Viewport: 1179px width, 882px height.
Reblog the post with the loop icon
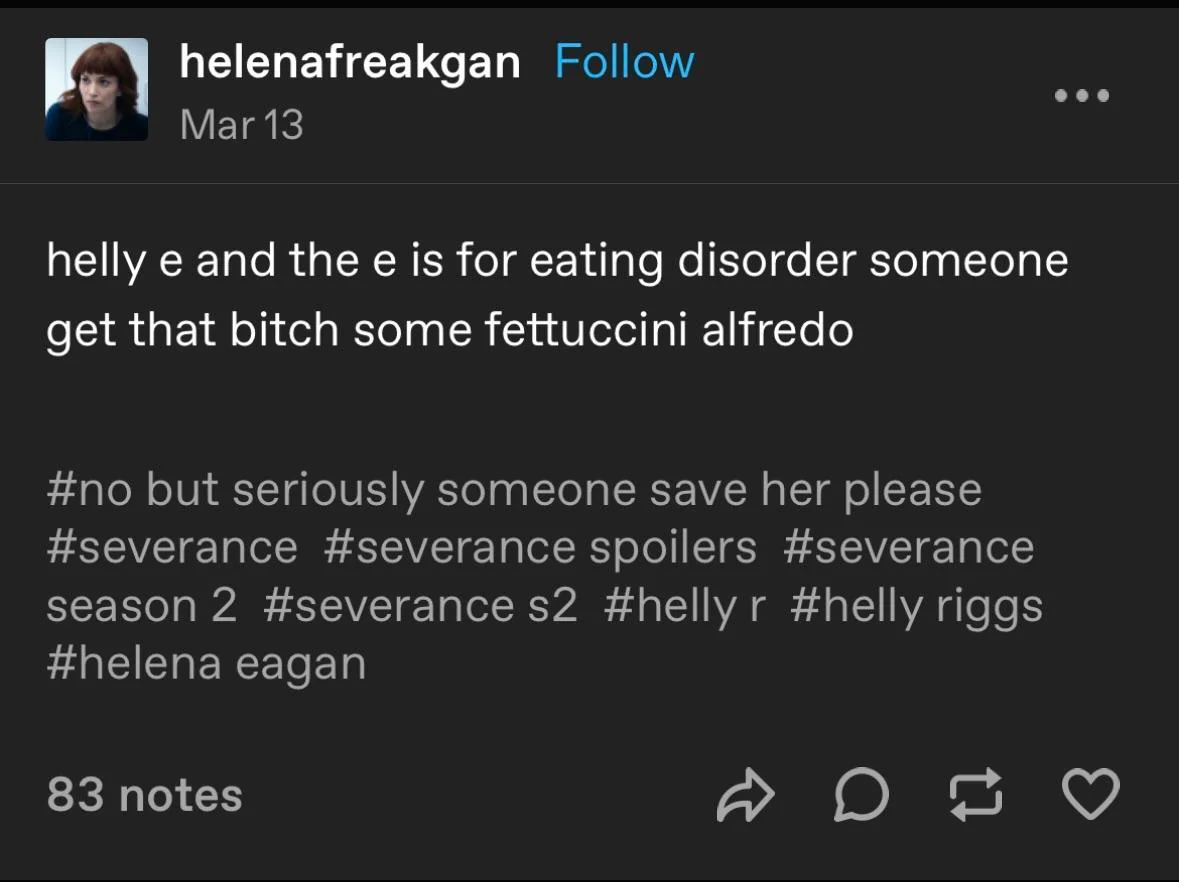[976, 794]
